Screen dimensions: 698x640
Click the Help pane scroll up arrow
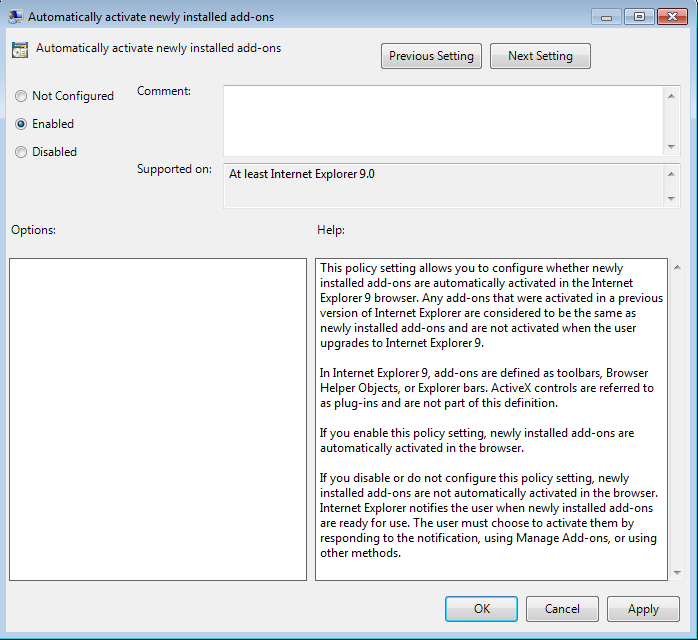click(x=678, y=267)
